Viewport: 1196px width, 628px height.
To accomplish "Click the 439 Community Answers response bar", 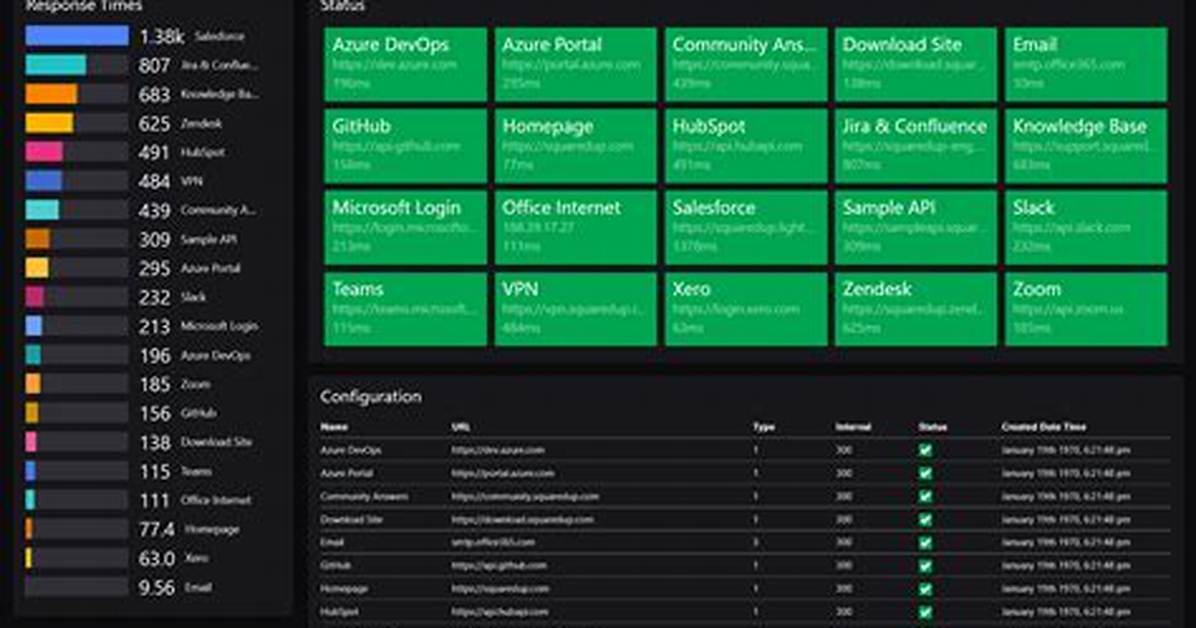I will tap(77, 210).
